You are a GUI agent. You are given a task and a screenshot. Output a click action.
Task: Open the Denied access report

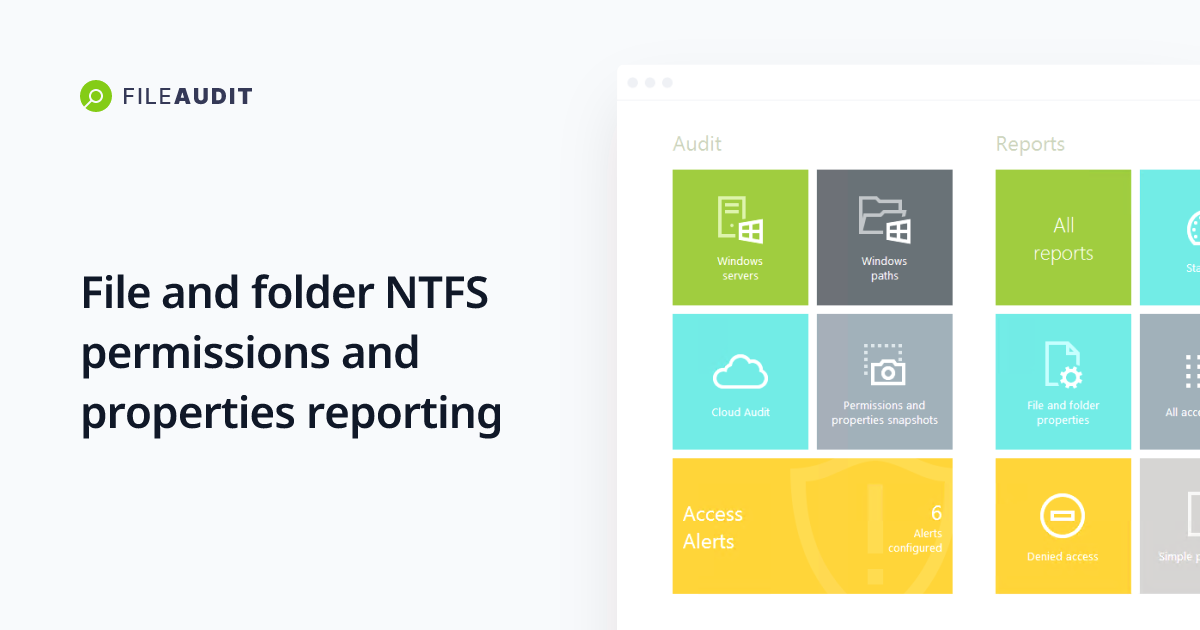click(x=1063, y=525)
